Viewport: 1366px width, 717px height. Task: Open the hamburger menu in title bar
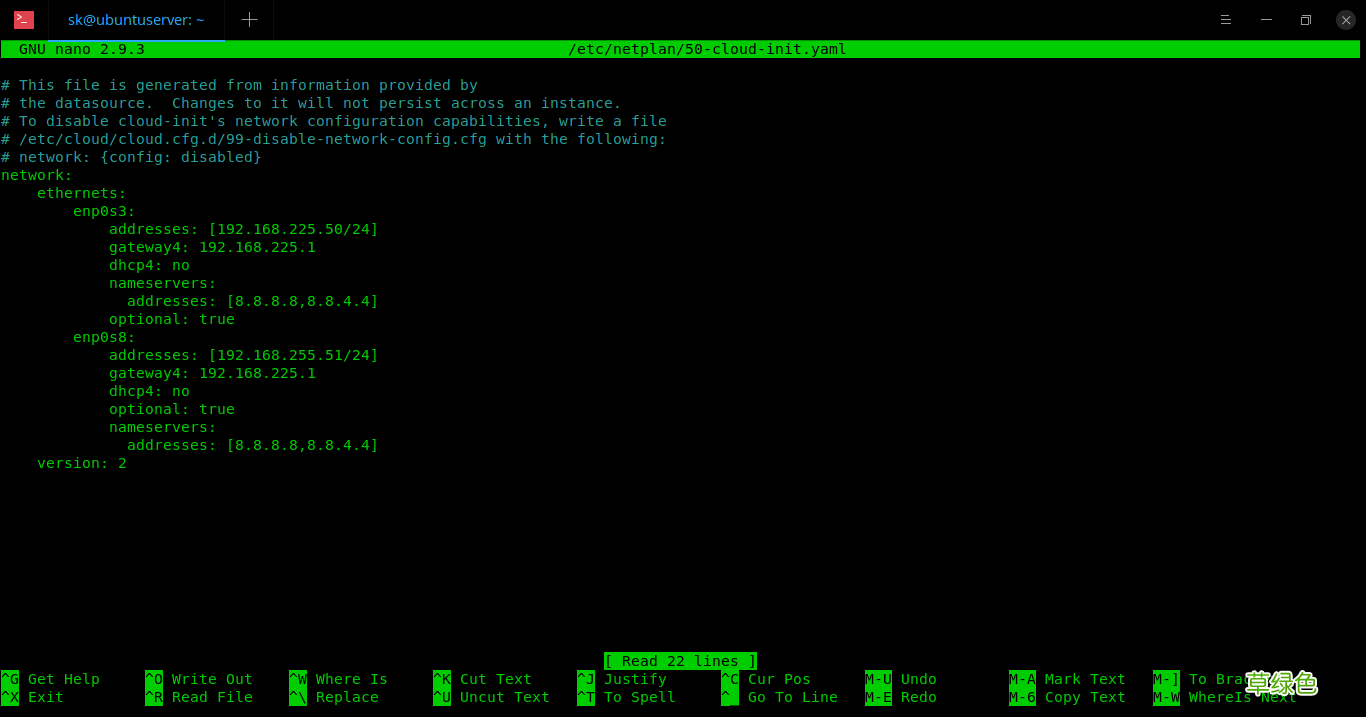coord(1226,20)
